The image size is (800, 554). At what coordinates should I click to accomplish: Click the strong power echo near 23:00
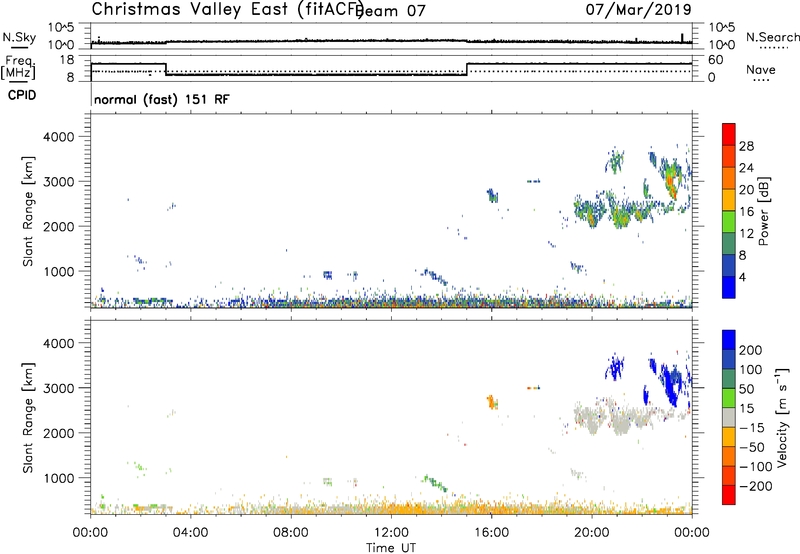(670, 181)
